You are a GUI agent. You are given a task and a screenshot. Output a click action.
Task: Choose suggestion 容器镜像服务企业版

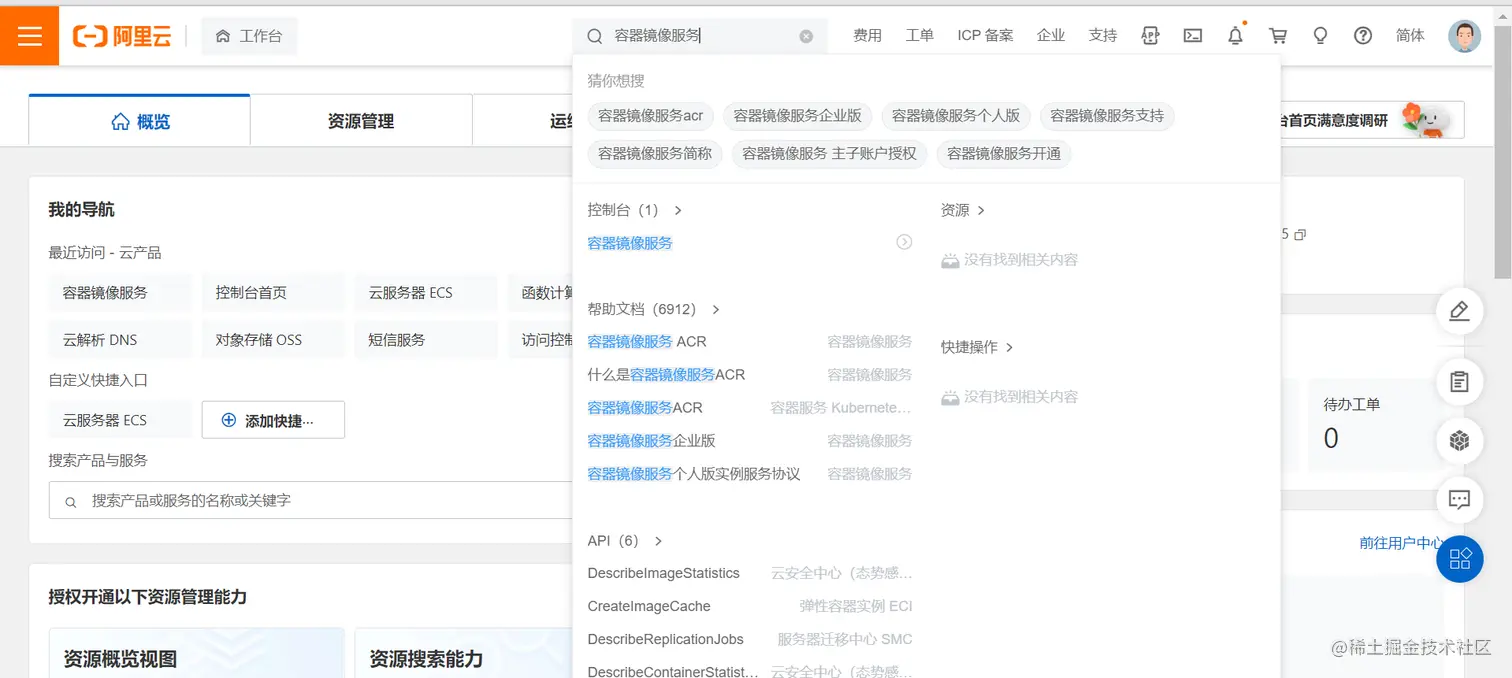click(798, 116)
